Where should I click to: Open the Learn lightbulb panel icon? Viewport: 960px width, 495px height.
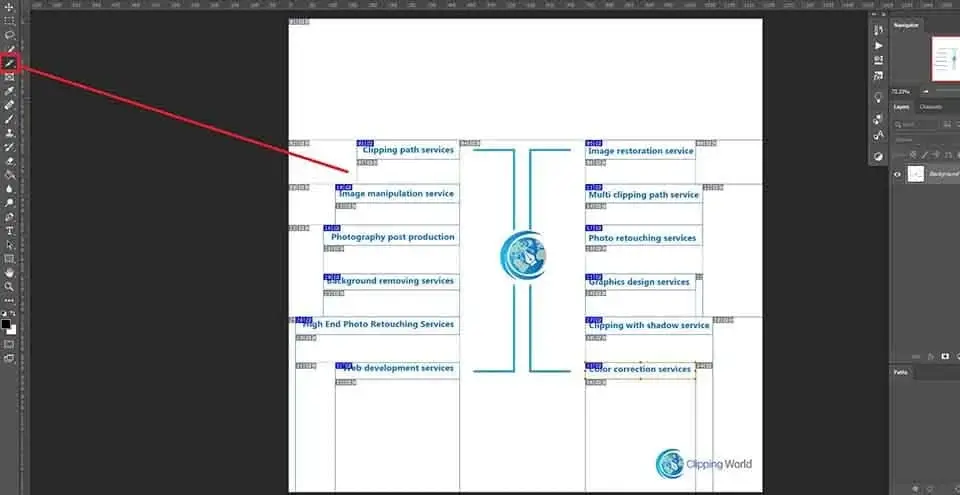pos(879,97)
